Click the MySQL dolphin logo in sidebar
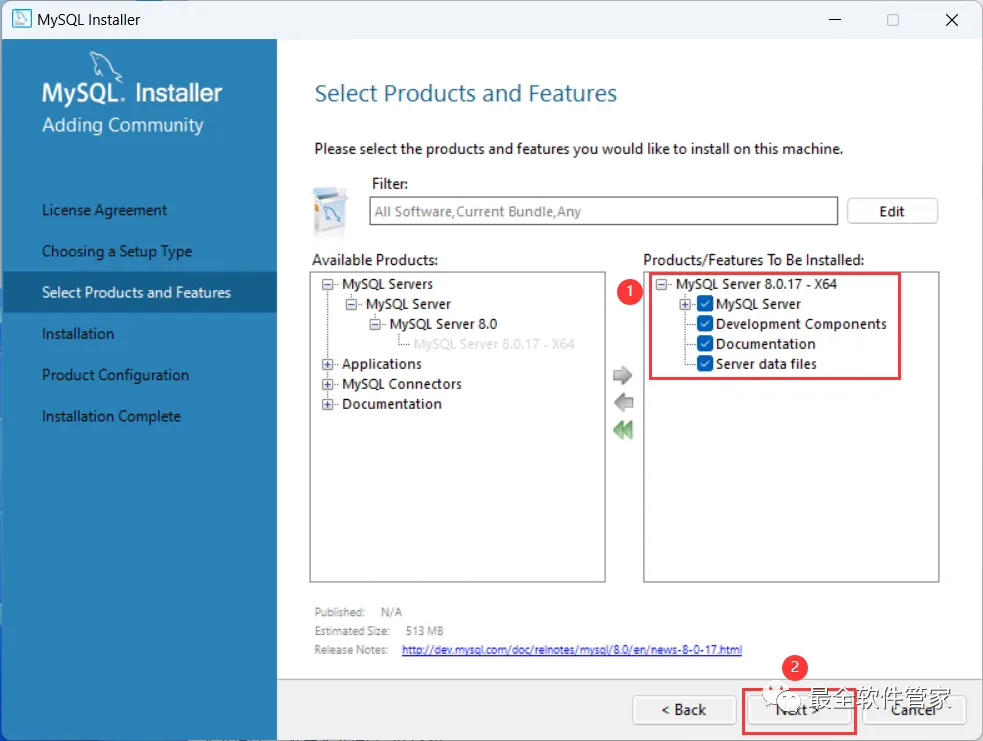 click(x=105, y=66)
